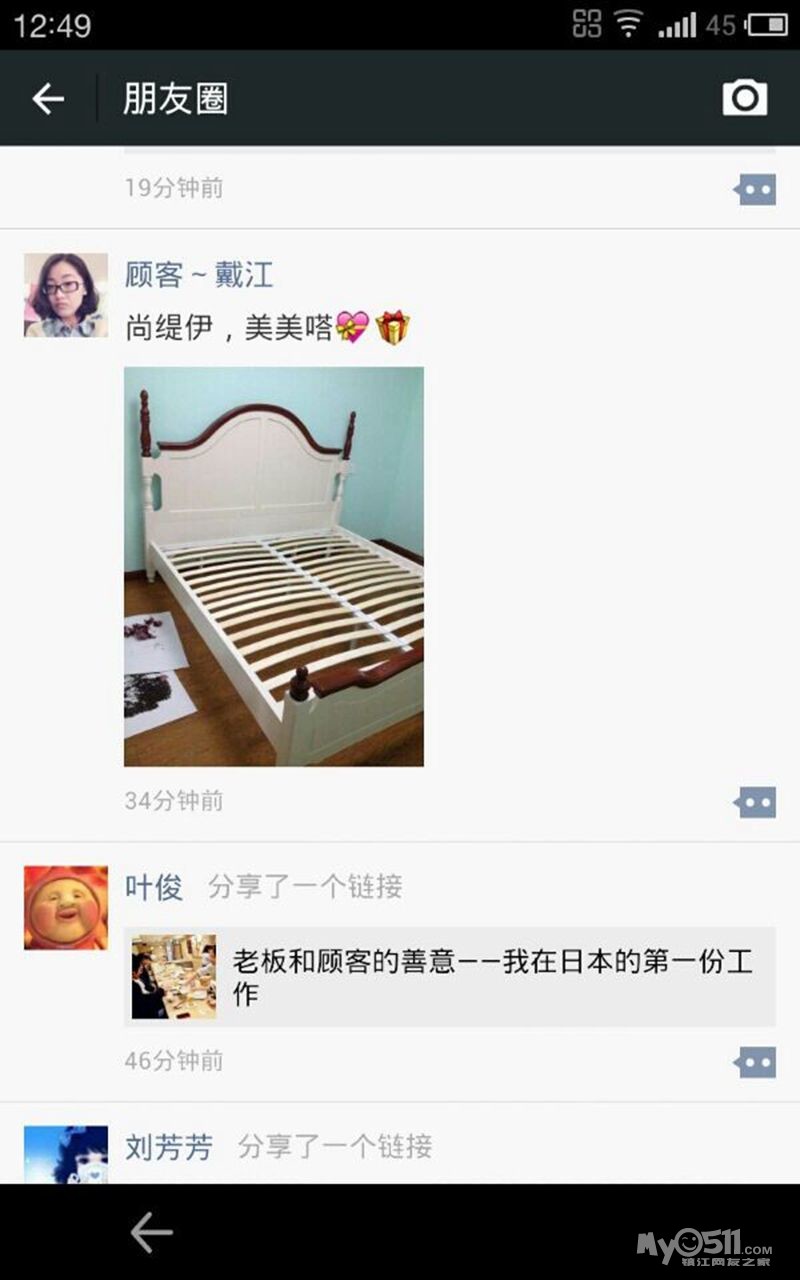Image resolution: width=800 pixels, height=1280 pixels.
Task: Open shared link 老板和顾客的善意
Action: tap(450, 977)
